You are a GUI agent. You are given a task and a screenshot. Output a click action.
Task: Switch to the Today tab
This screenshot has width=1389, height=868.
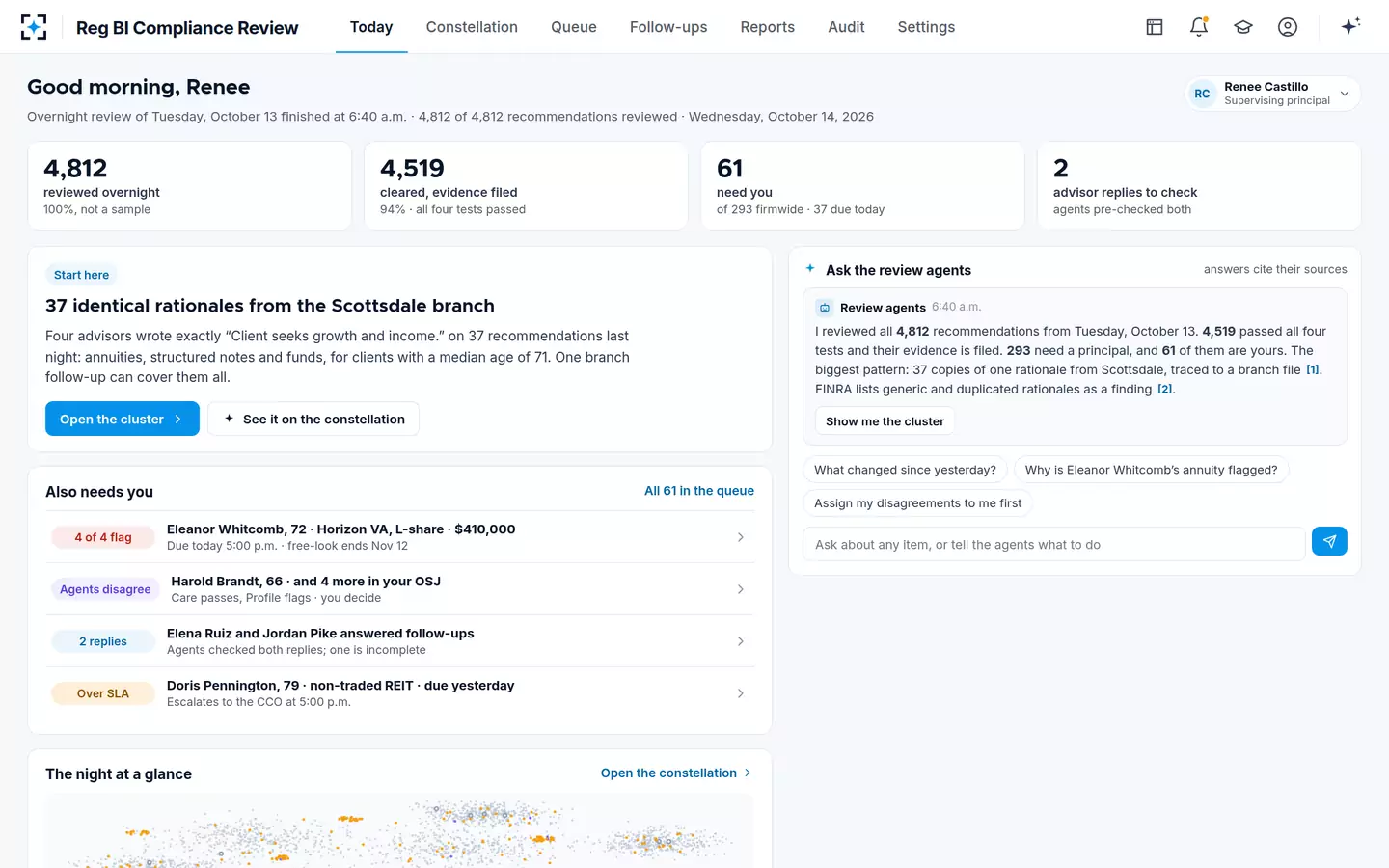click(371, 27)
